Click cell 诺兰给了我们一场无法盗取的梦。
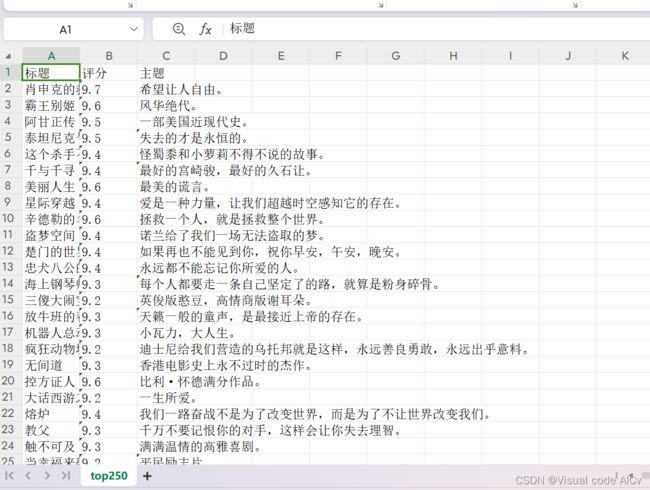Image resolution: width=650 pixels, height=490 pixels. point(232,235)
